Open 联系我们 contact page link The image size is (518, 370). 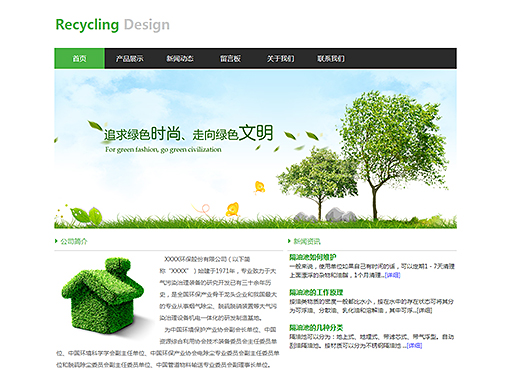click(331, 59)
